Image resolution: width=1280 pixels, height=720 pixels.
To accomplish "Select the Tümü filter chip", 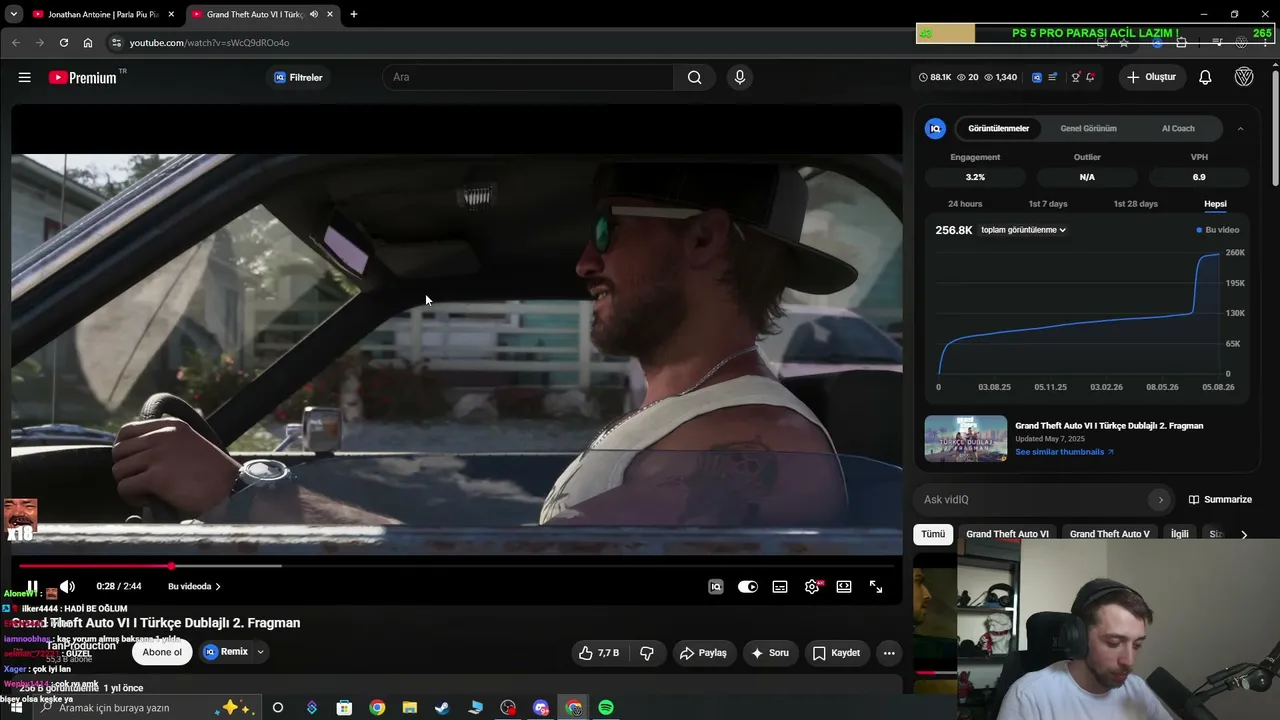I will (x=933, y=534).
